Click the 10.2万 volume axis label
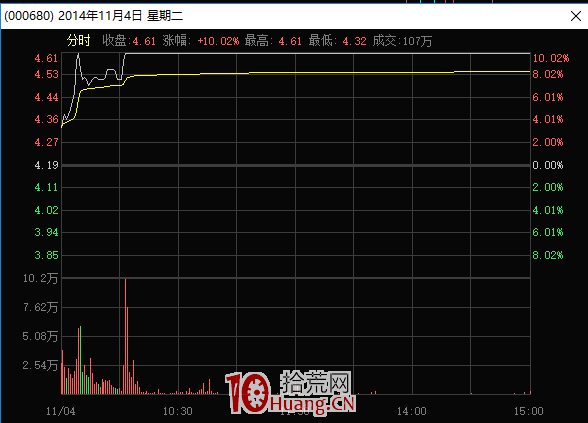The width and height of the screenshot is (588, 423). (x=40, y=278)
